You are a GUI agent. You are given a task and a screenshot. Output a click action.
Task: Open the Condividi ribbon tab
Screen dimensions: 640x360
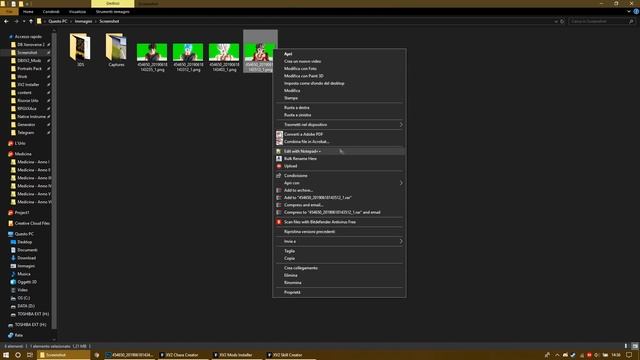click(51, 12)
